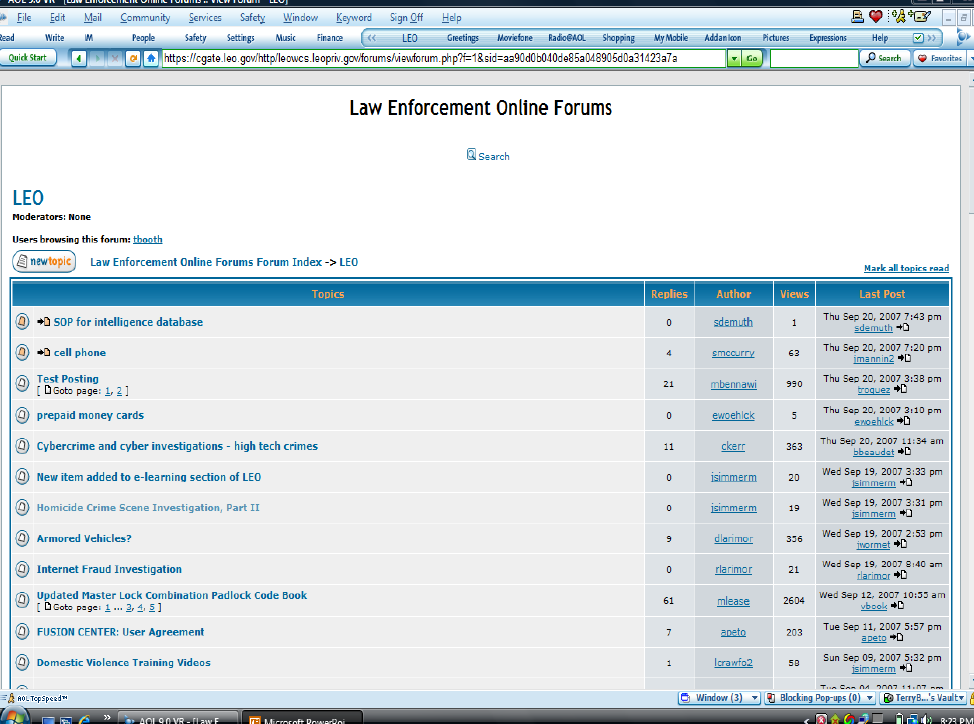Click newest post arrow before cell phone

(x=44, y=353)
